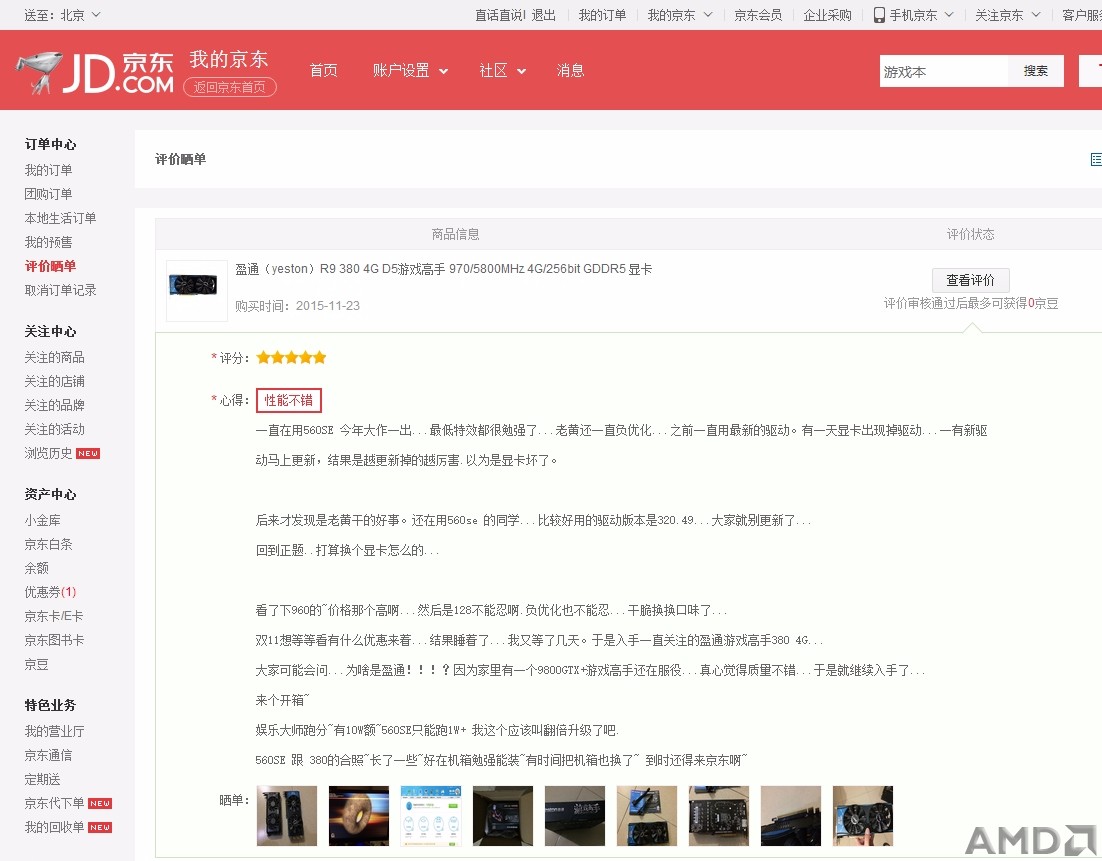
Task: Open the 社区 dropdown menu
Action: [x=503, y=70]
